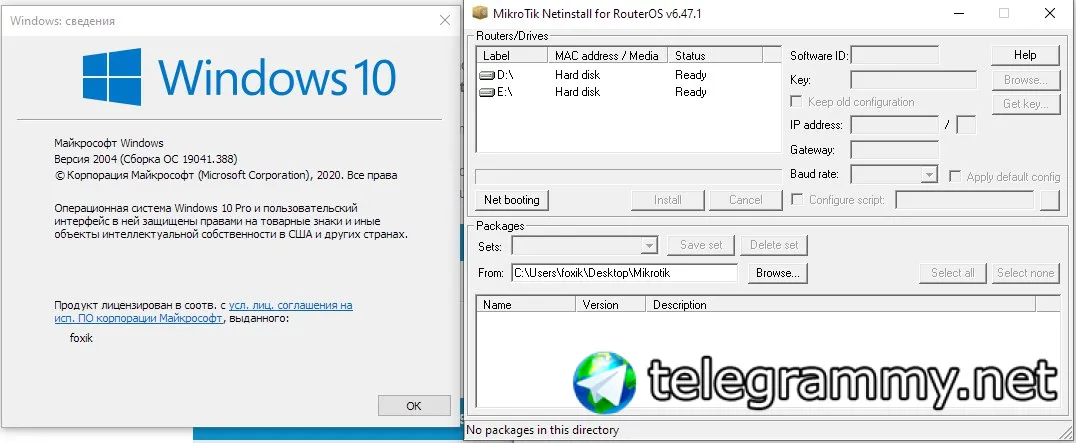Click the D:\ hard disk drive icon
Viewport: 1076px width, 443px height.
point(487,75)
